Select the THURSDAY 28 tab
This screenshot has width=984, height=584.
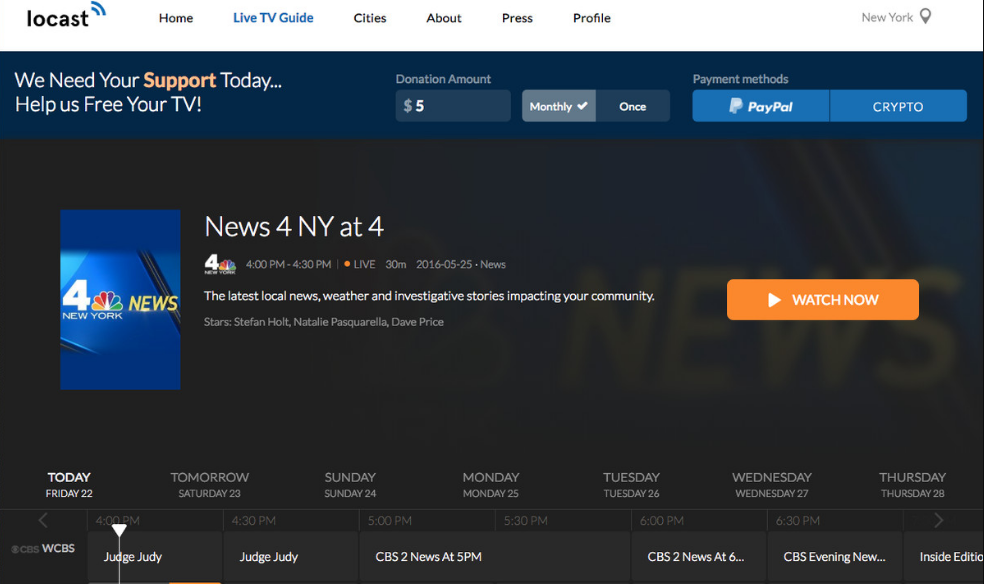(912, 485)
